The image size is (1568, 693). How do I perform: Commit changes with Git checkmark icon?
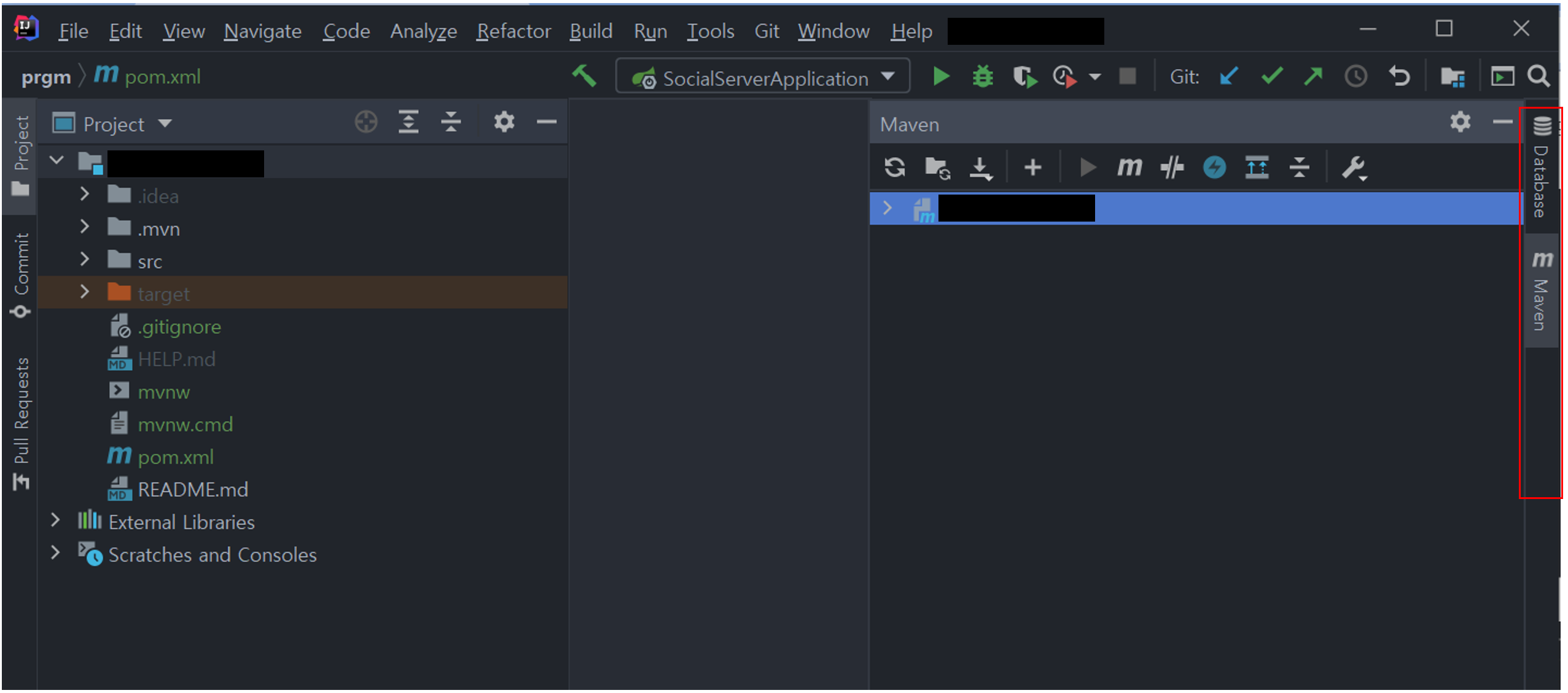pos(1271,77)
